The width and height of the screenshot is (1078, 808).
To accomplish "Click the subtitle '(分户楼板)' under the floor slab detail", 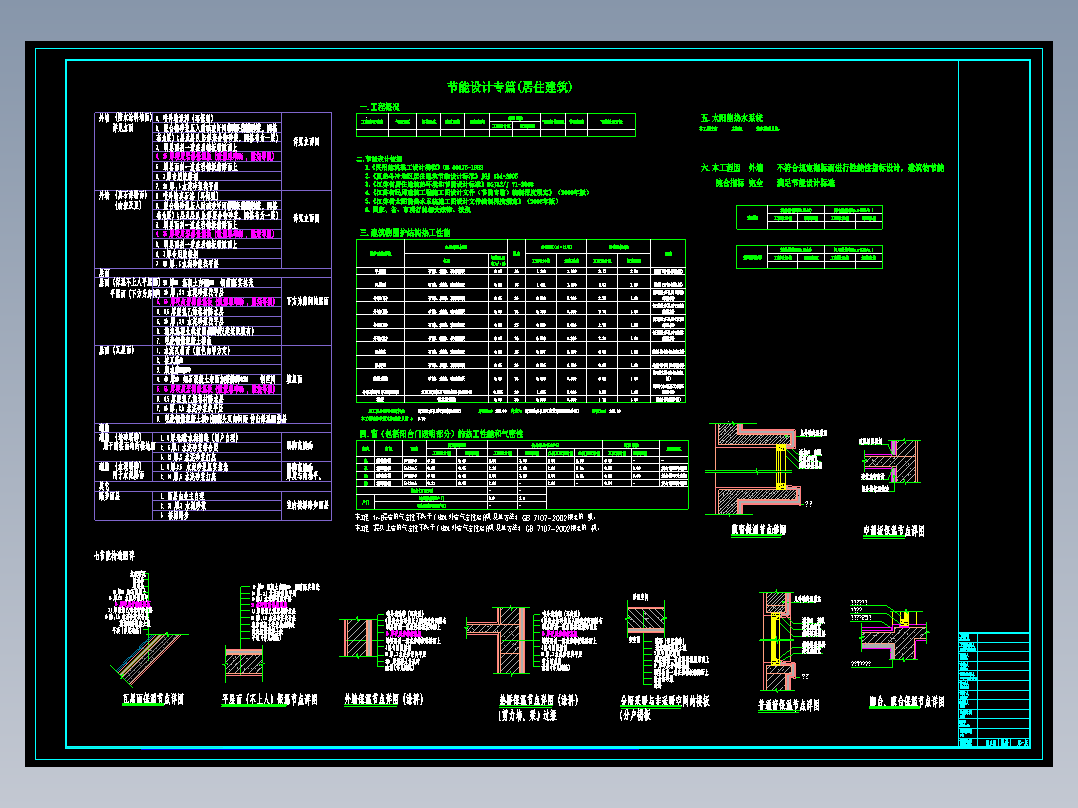I will point(635,716).
